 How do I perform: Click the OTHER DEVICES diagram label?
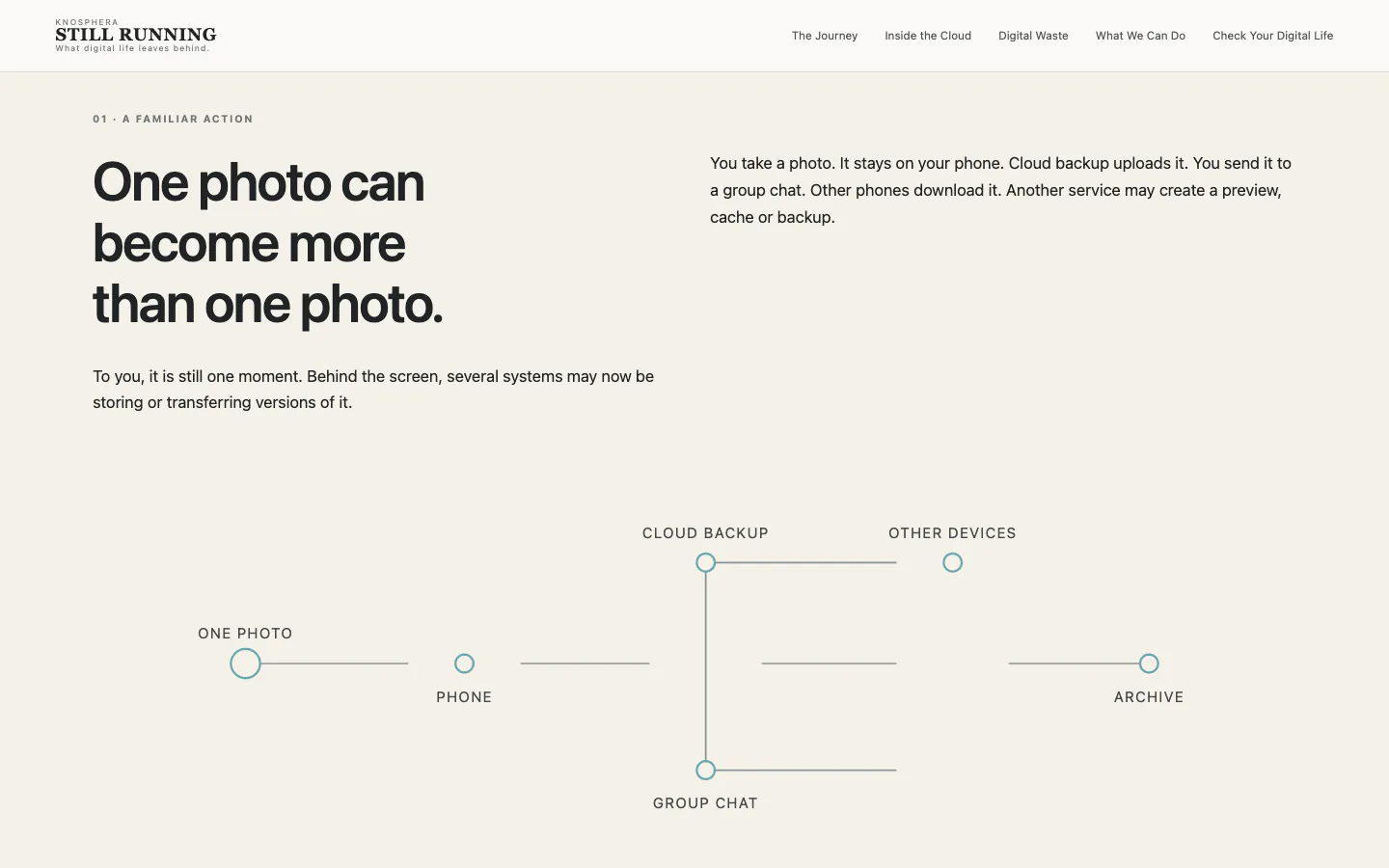pos(952,533)
